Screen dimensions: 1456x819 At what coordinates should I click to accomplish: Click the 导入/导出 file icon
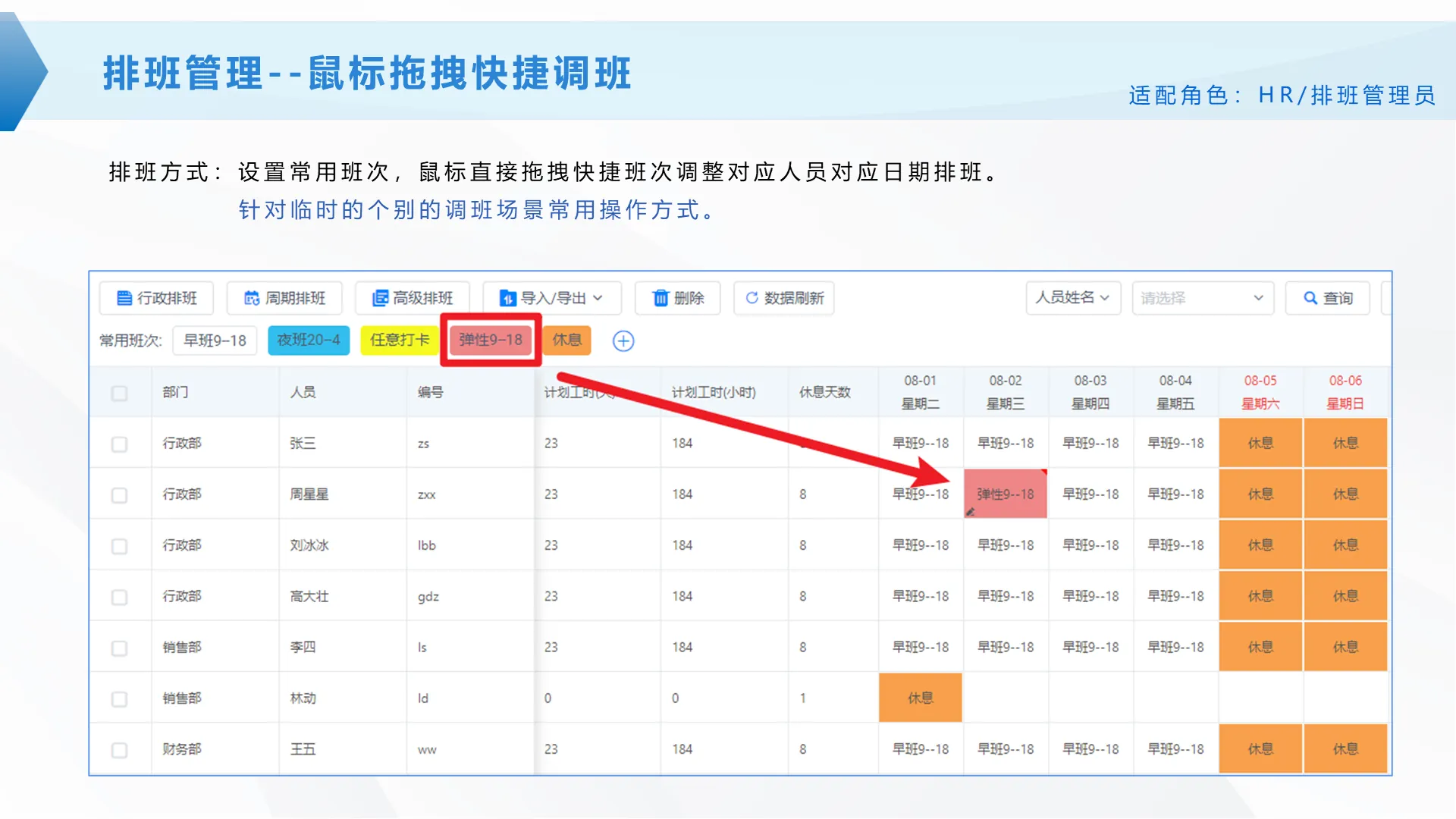coord(507,298)
